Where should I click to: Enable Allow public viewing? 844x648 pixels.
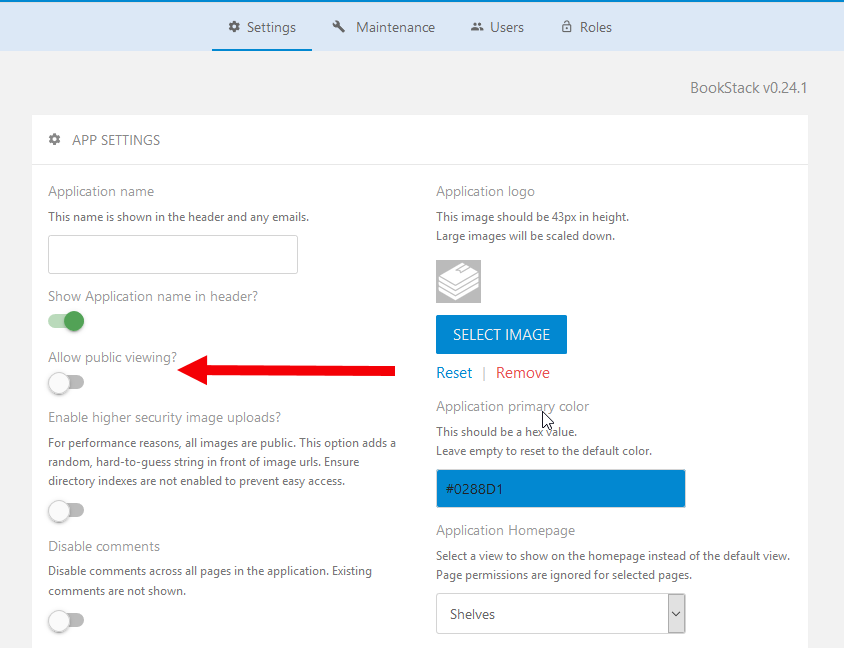(x=66, y=383)
